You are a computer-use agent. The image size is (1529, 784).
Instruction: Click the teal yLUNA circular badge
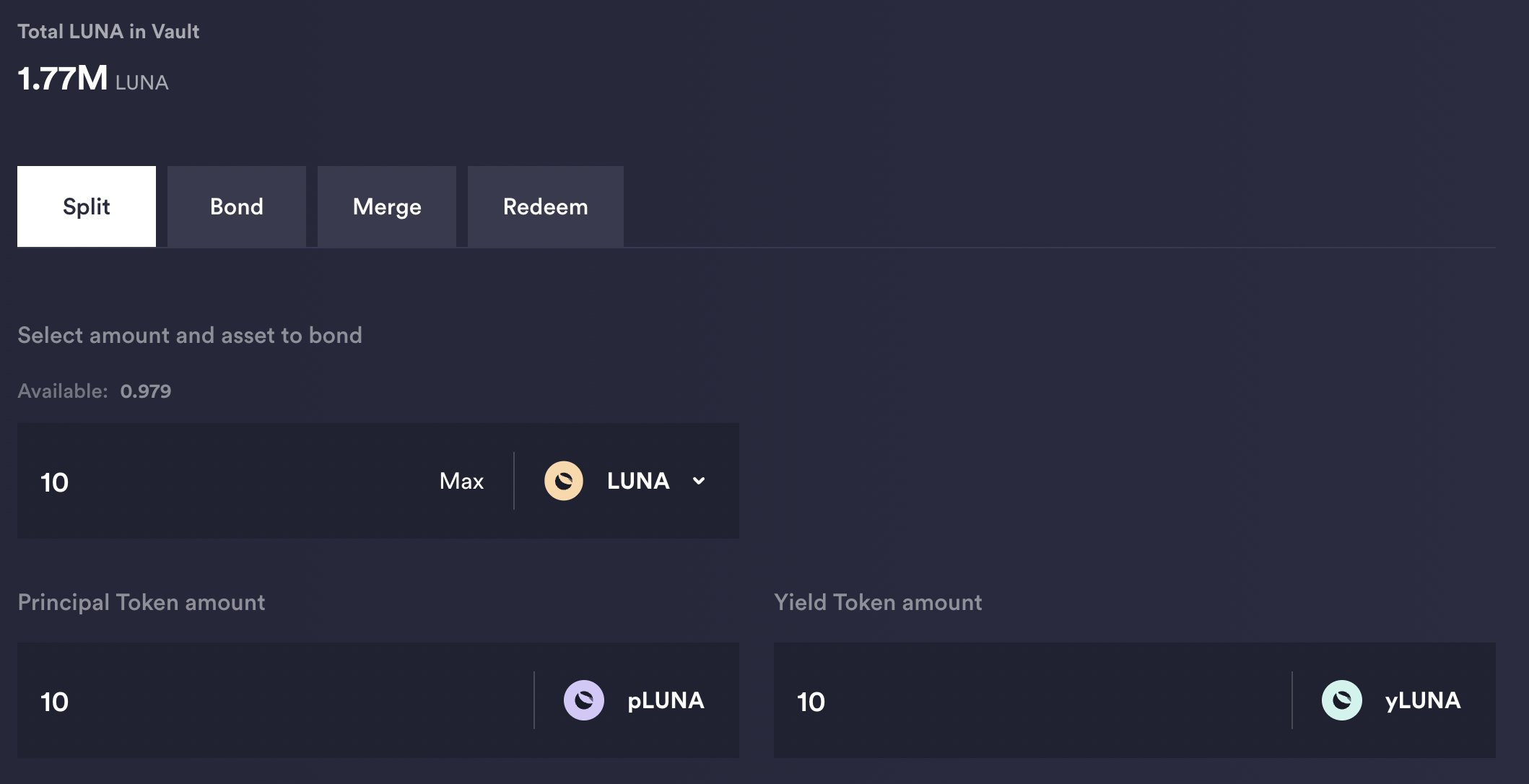[1343, 700]
